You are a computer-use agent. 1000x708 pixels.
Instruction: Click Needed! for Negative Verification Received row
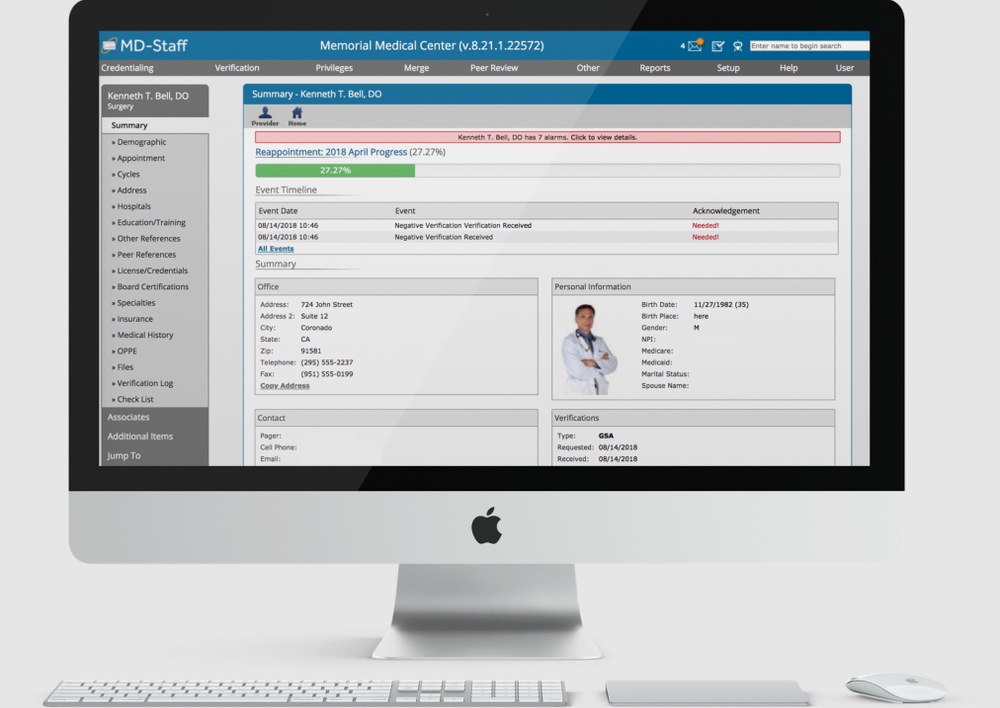point(705,237)
